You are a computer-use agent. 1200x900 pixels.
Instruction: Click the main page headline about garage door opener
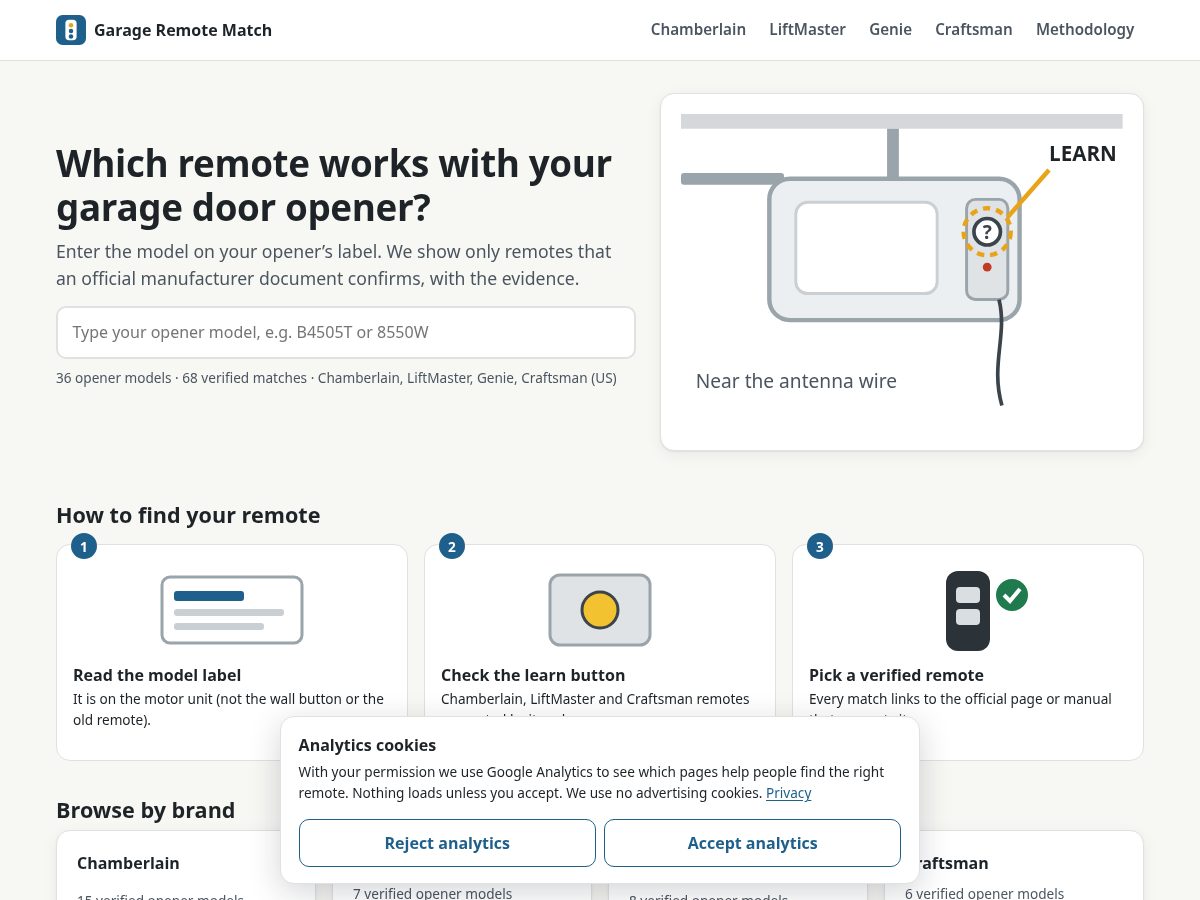tap(334, 185)
